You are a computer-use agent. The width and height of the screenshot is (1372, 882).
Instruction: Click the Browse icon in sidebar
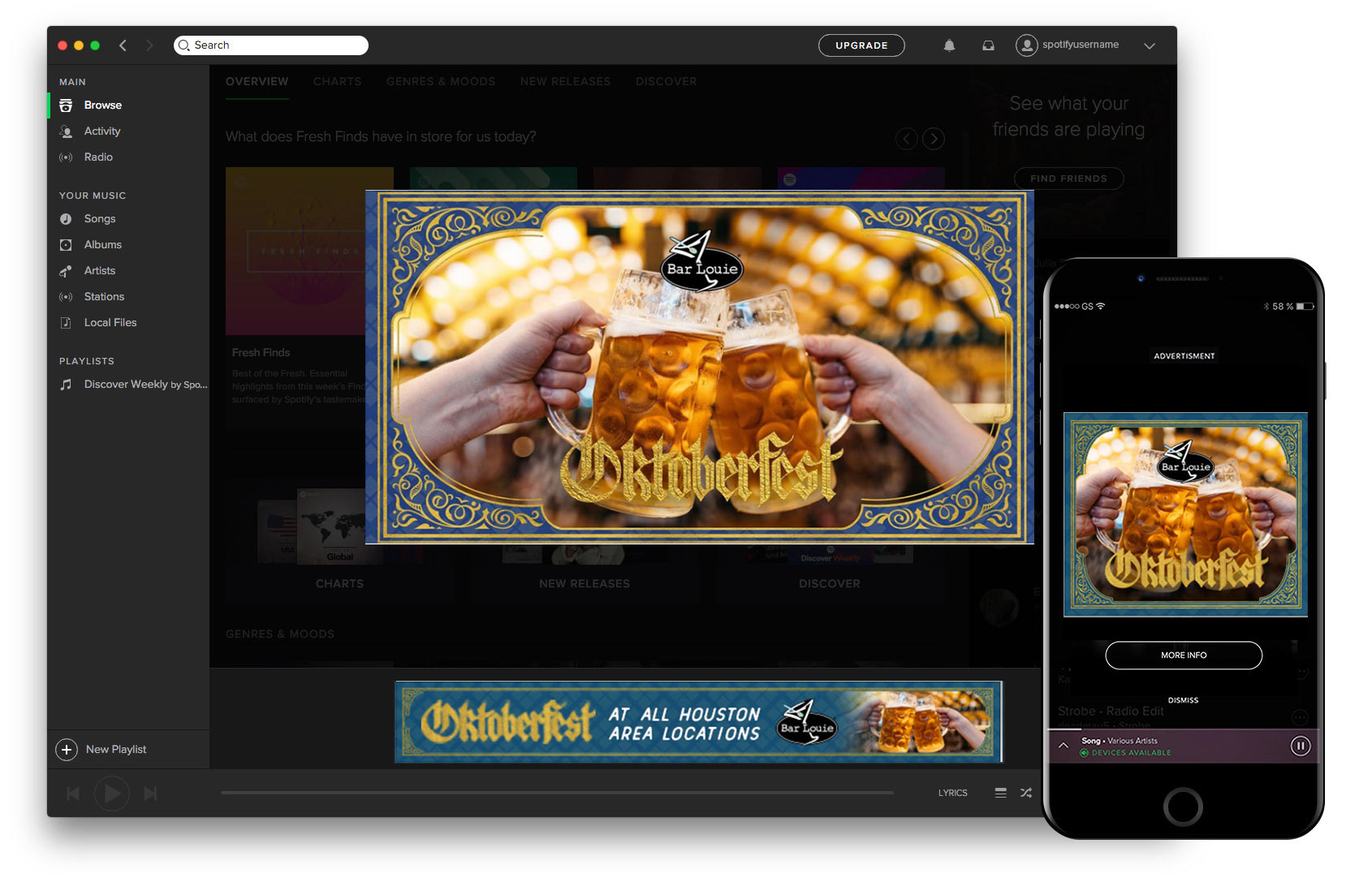[x=66, y=105]
